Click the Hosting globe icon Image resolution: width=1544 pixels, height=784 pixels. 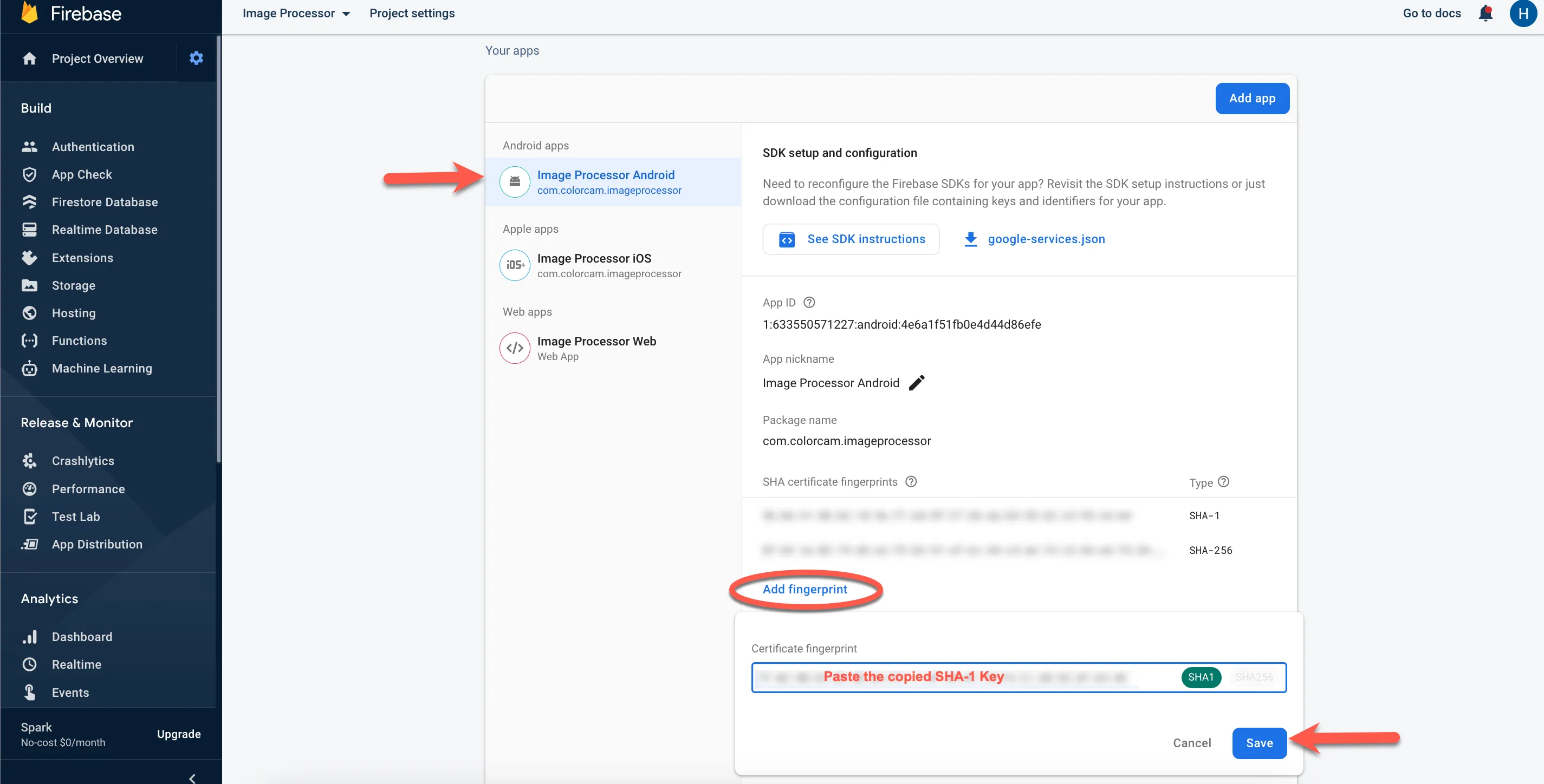point(29,312)
